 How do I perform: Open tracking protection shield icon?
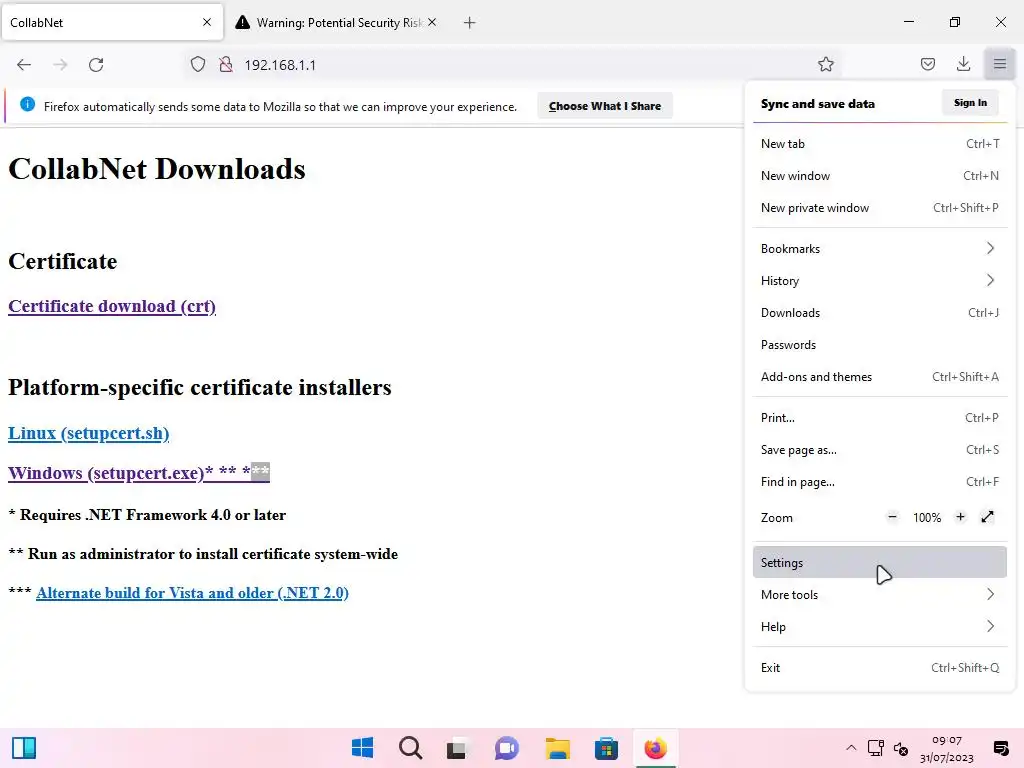coord(198,64)
